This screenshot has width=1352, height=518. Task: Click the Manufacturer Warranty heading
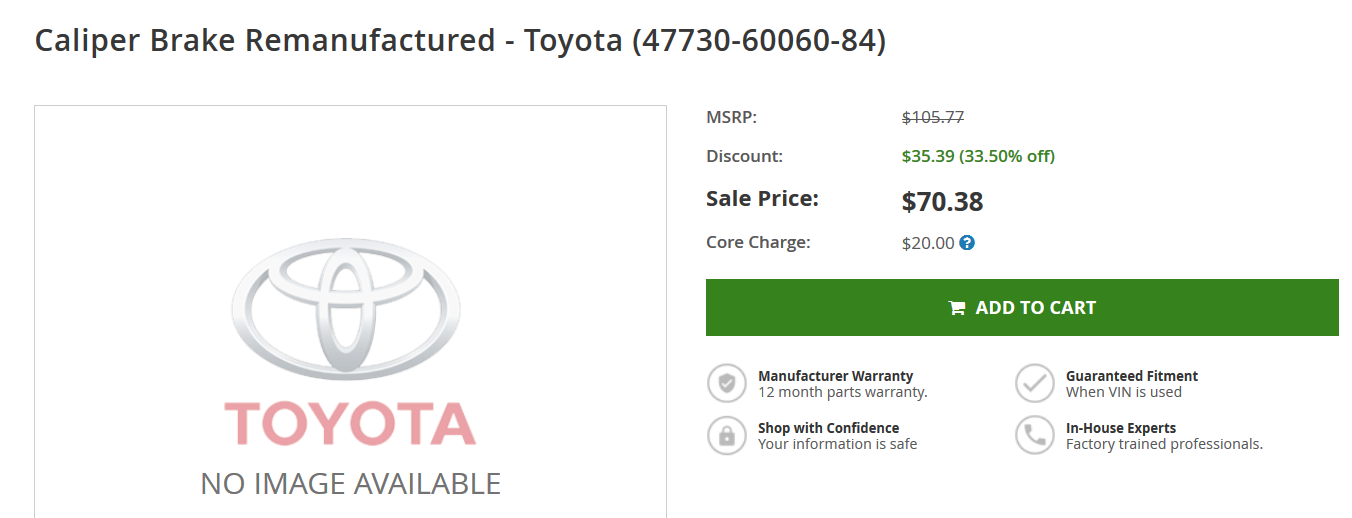point(836,376)
